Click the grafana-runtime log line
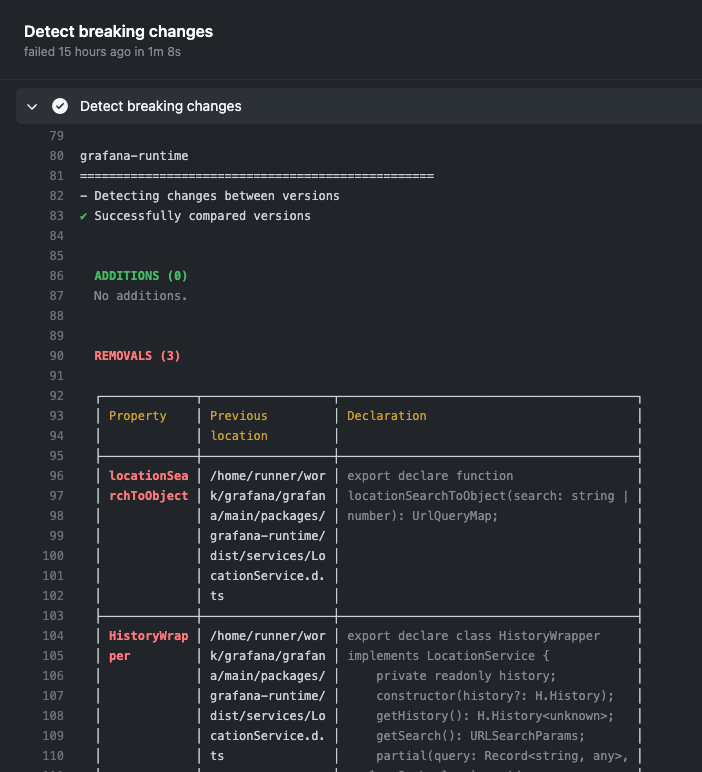Screen dimensions: 702x772 [x=134, y=156]
